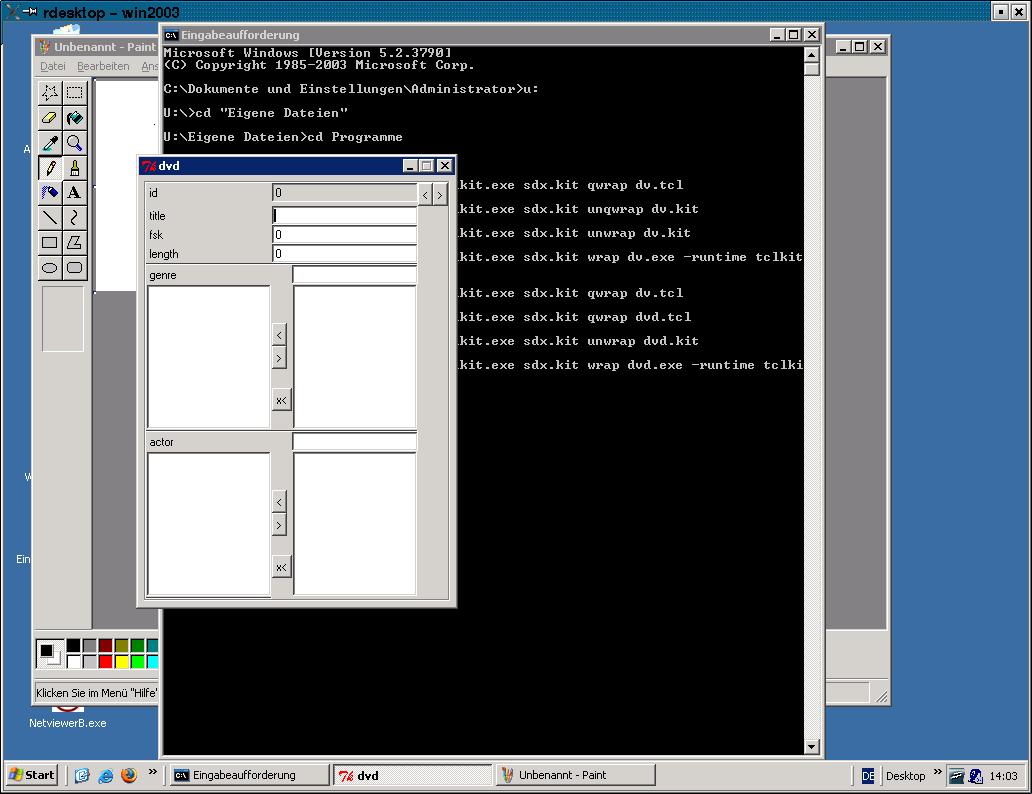This screenshot has height=794, width=1032.
Task: Click the dvd window Tk feather icon
Action: [149, 166]
